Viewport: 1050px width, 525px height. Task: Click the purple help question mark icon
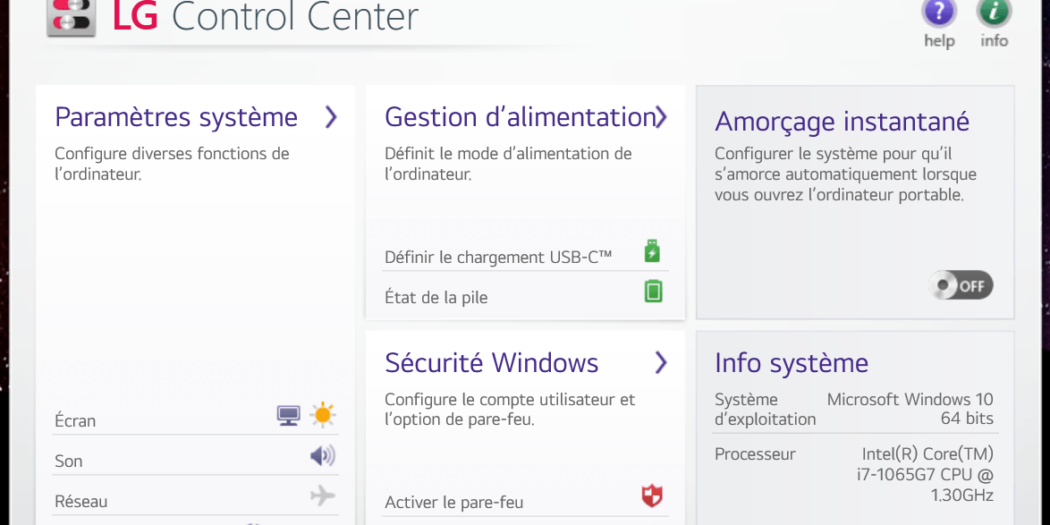pos(939,13)
